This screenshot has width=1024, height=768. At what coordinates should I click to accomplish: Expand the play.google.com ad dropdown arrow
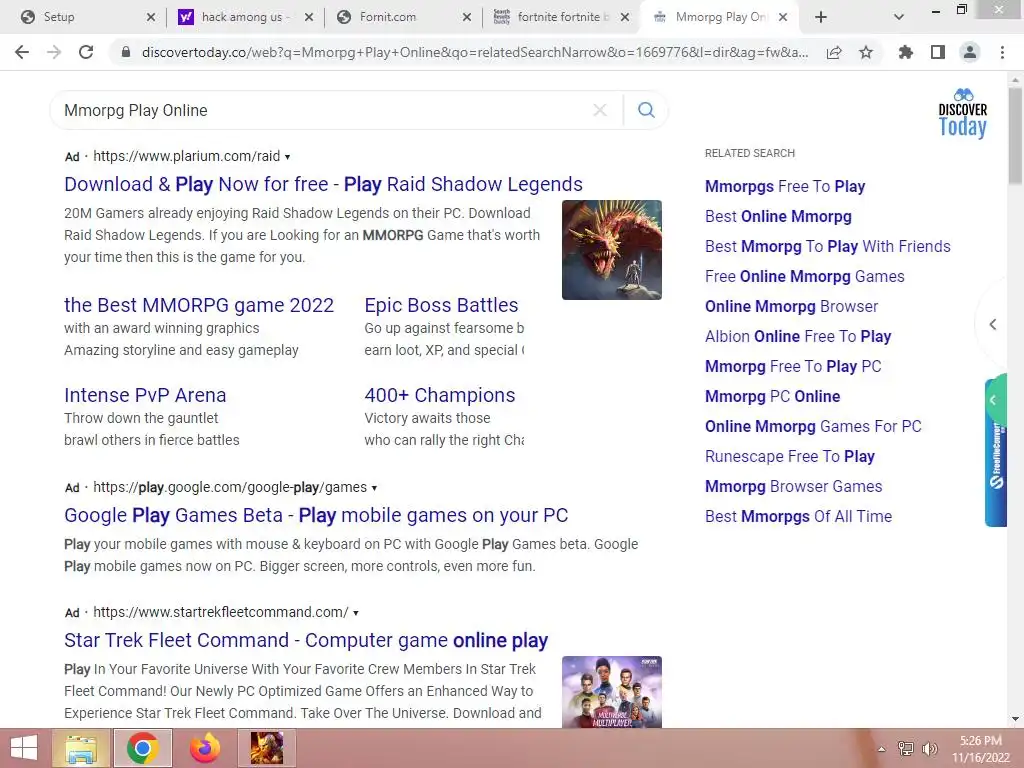coord(374,488)
